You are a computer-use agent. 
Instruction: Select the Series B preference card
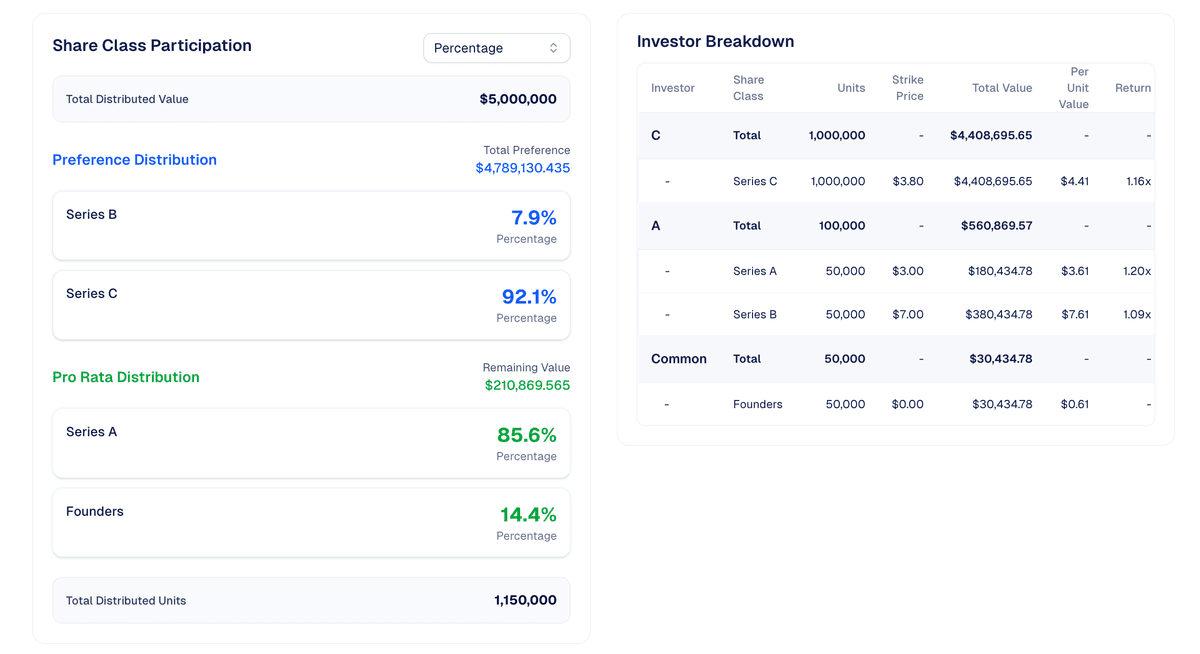click(x=311, y=226)
